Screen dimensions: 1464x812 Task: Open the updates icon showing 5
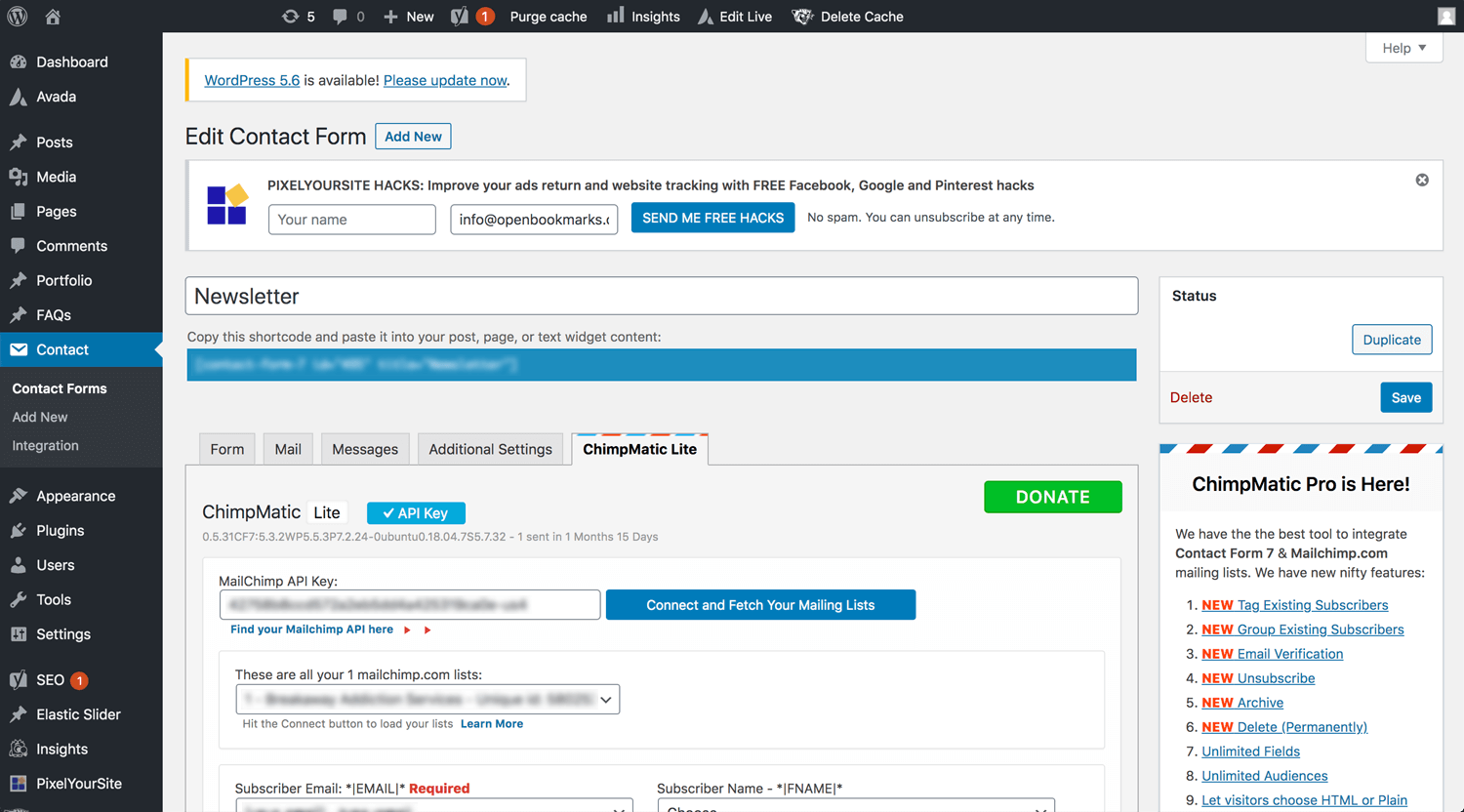click(x=299, y=17)
